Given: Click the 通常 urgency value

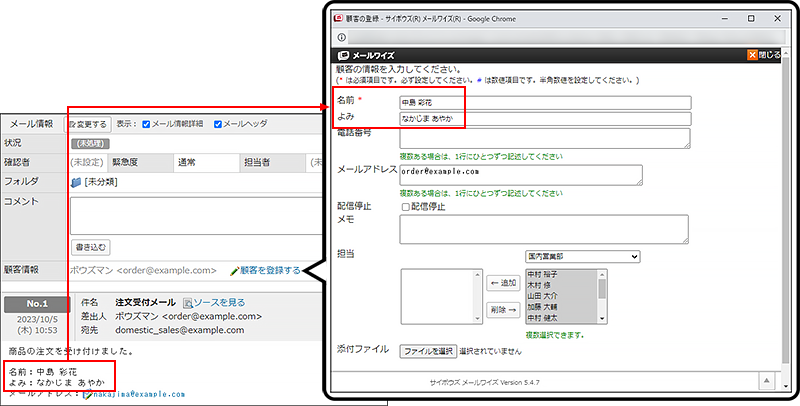Looking at the screenshot, I should pos(186,163).
